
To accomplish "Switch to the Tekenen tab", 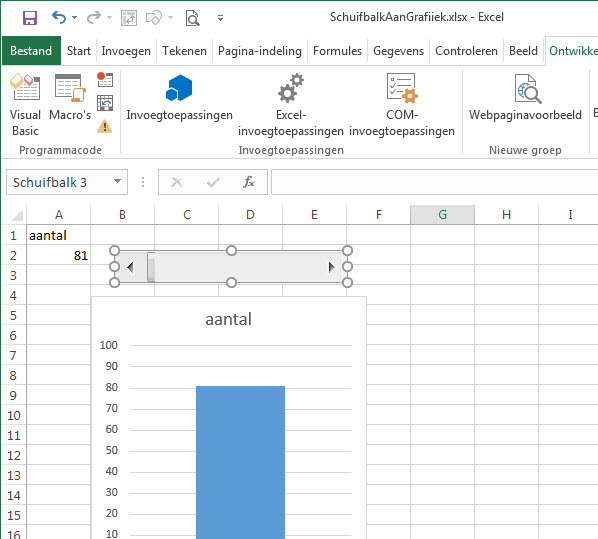I will 184,51.
